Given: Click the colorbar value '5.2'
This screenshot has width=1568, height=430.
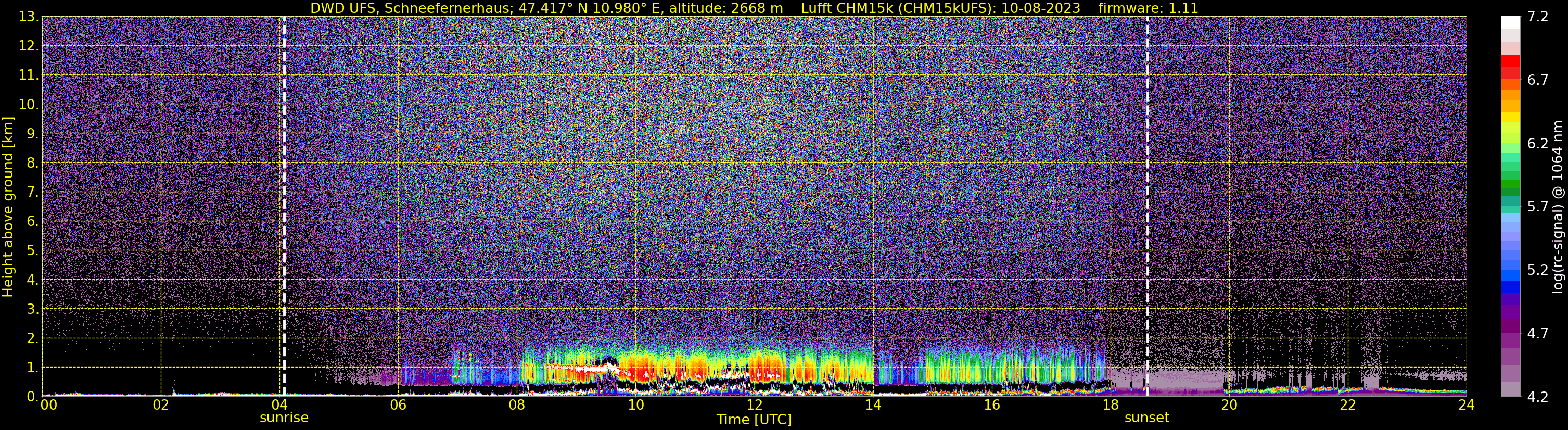Looking at the screenshot, I should pos(1538,270).
